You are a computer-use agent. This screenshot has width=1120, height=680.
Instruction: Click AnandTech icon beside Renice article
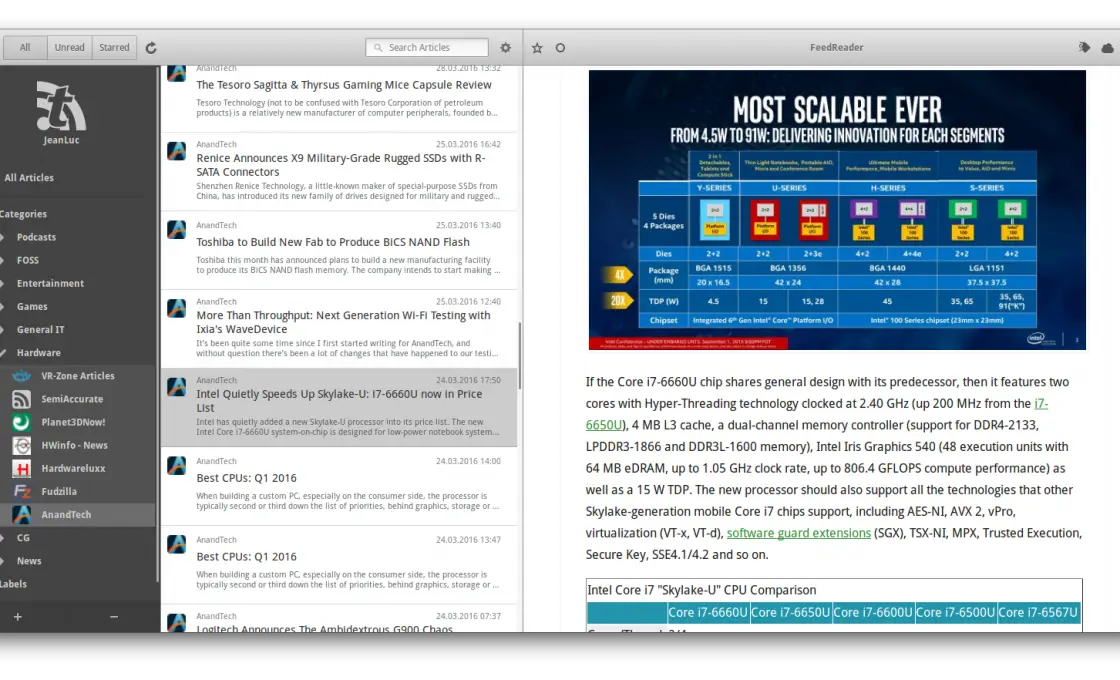tap(176, 151)
